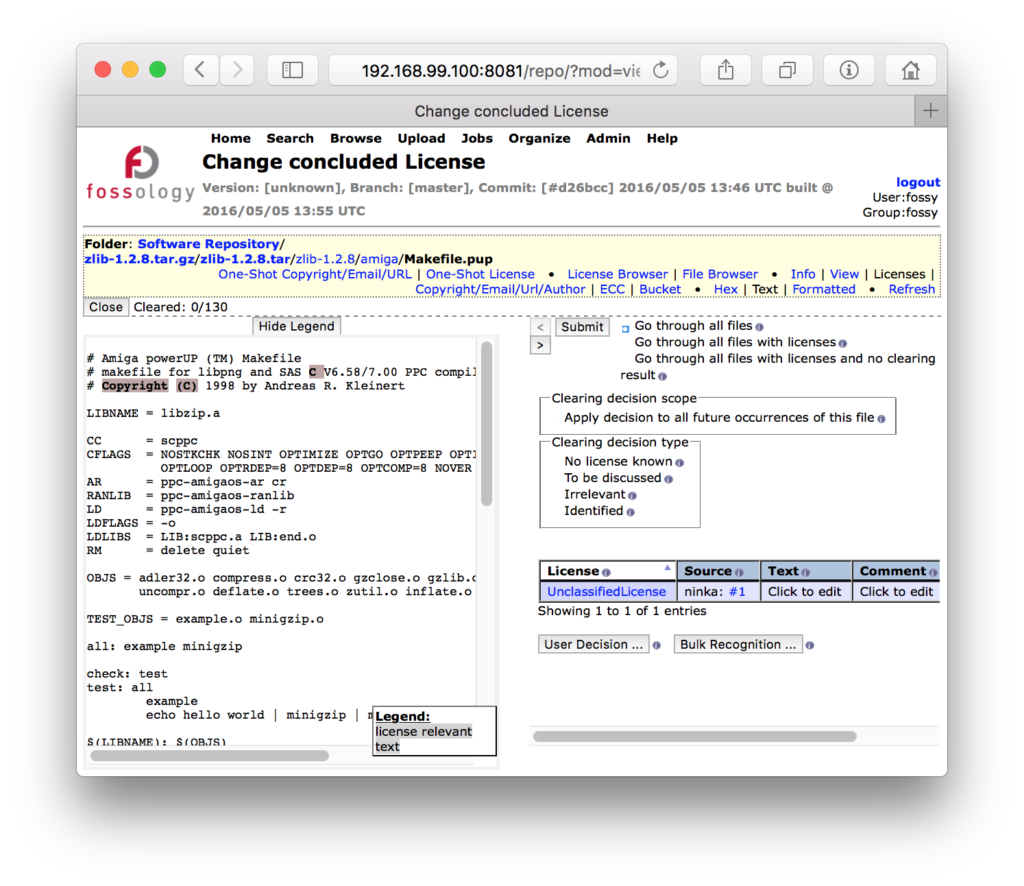The image size is (1024, 886).
Task: Select the Change concluded License tab
Action: [x=496, y=111]
